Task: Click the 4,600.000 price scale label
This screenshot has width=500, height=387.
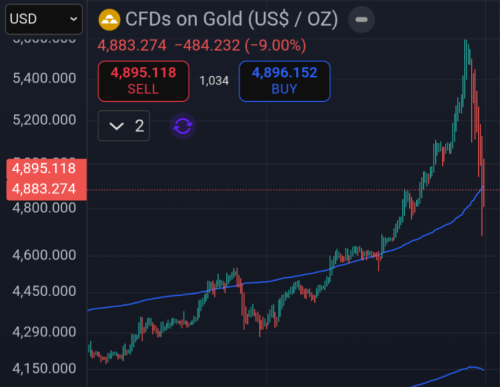Action: coord(44,255)
